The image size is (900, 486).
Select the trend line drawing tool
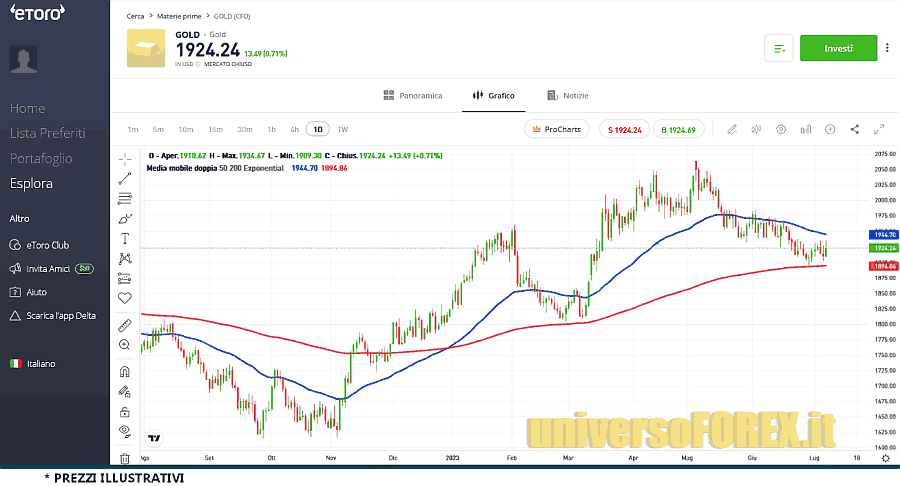(x=125, y=179)
